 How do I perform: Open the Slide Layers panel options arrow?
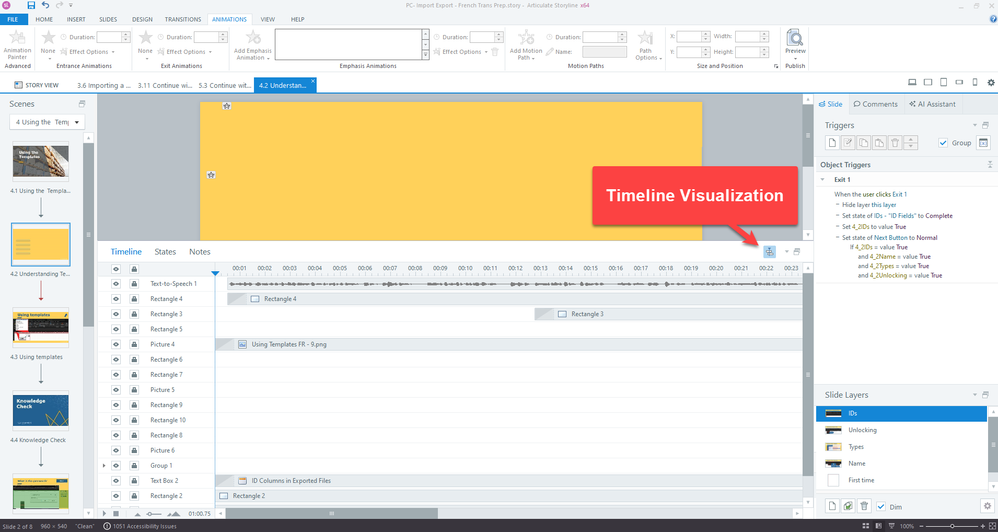pos(974,395)
